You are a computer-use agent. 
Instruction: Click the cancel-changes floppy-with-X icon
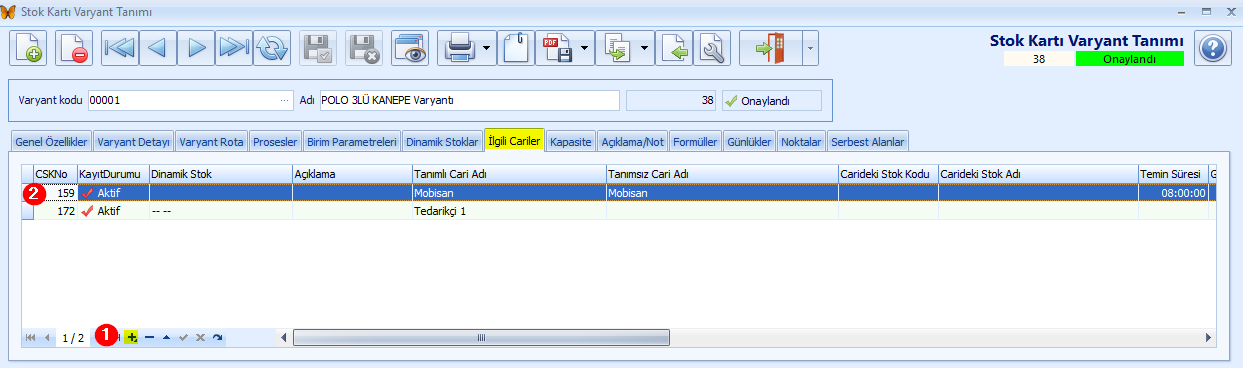click(364, 48)
